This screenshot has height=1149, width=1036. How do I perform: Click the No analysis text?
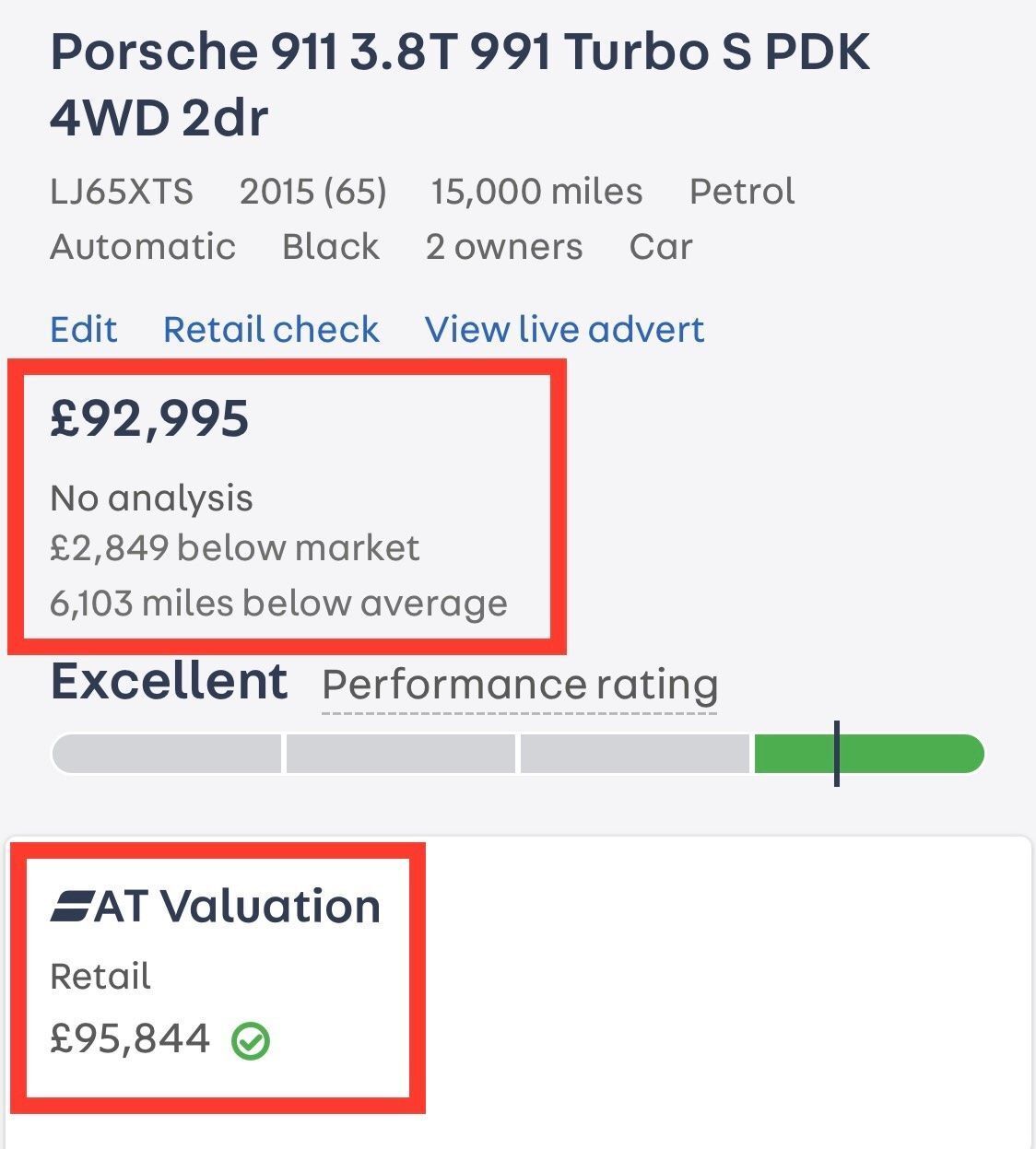pos(151,498)
